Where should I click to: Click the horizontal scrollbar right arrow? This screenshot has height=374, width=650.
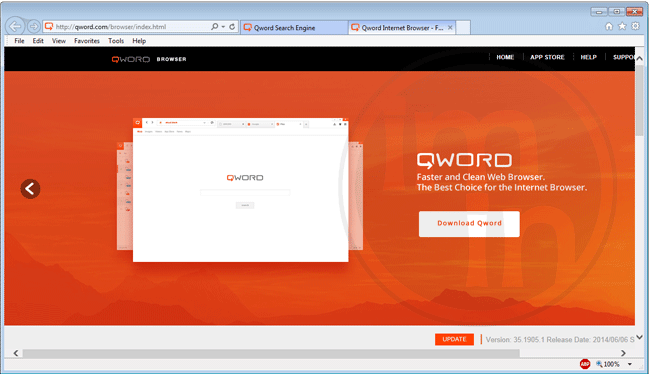[623, 353]
